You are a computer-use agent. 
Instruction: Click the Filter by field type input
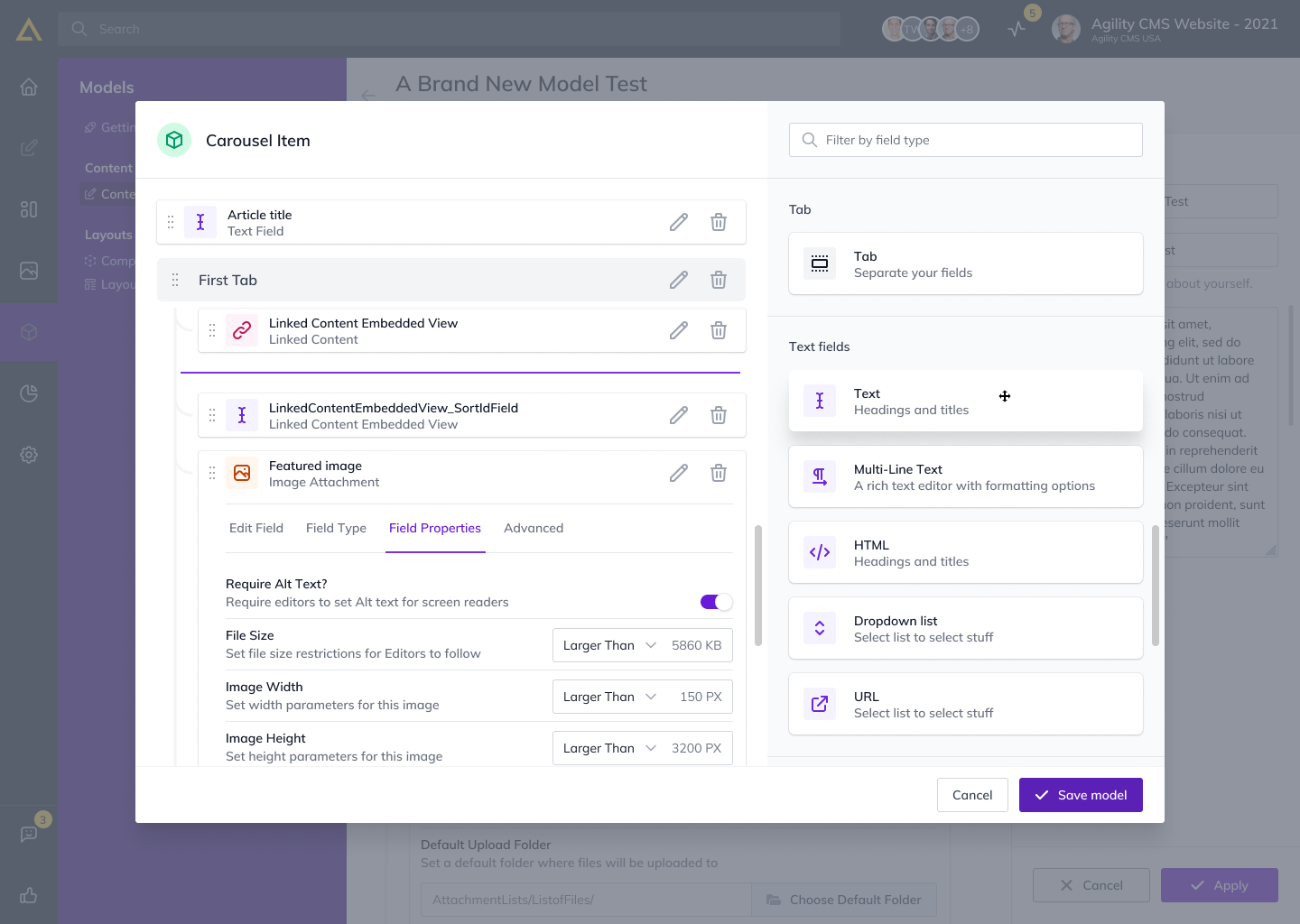[x=966, y=140]
